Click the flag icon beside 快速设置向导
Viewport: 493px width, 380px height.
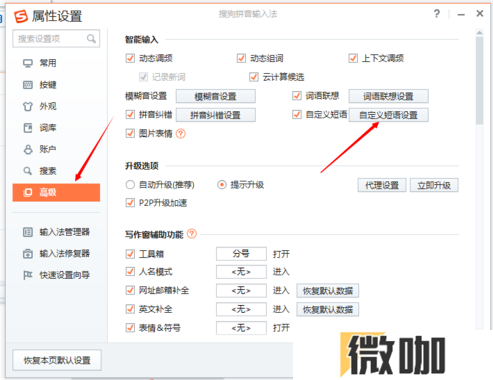point(28,275)
